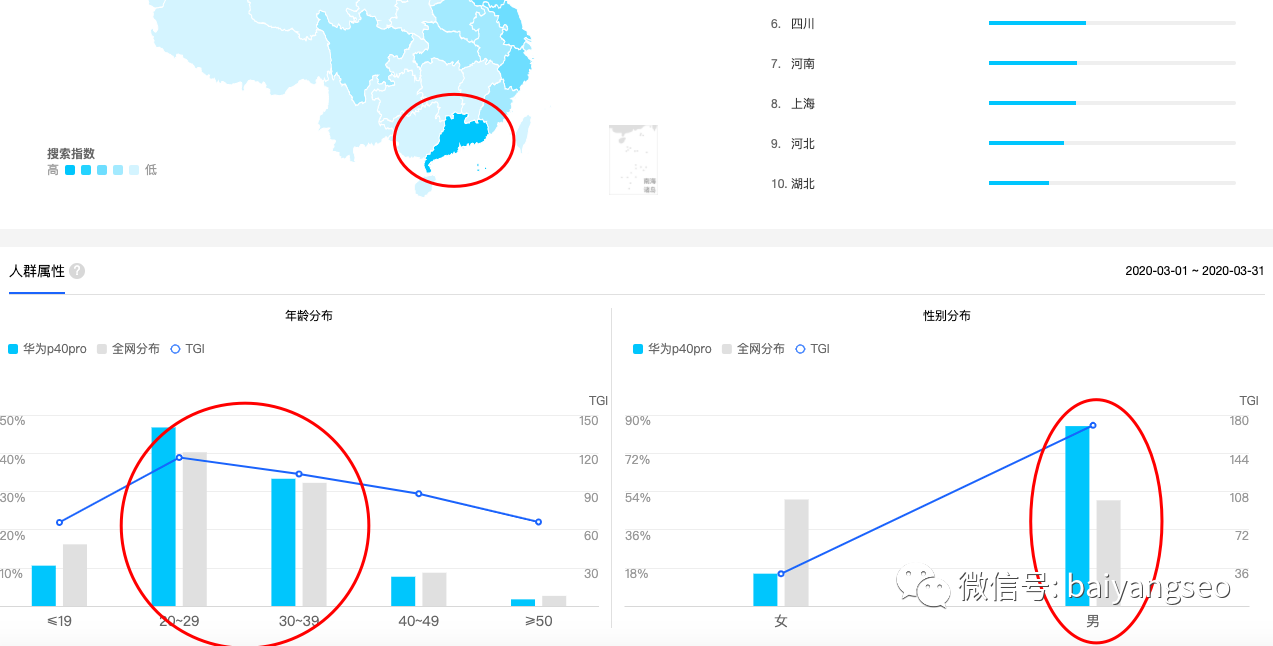
Task: Click the blue 华为p40pro legend square in 年龄分布
Action: tap(11, 348)
